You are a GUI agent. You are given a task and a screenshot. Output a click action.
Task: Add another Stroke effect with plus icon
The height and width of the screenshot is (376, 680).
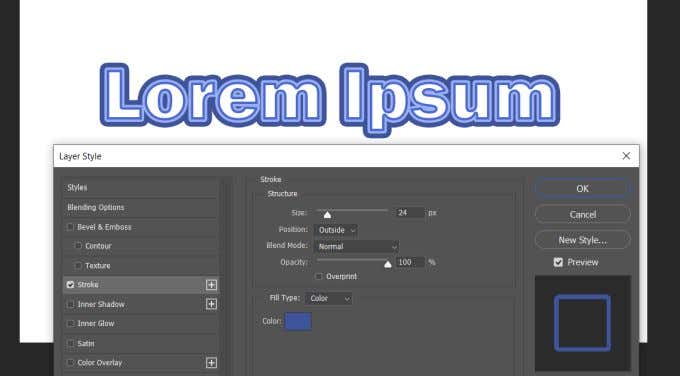pyautogui.click(x=211, y=284)
